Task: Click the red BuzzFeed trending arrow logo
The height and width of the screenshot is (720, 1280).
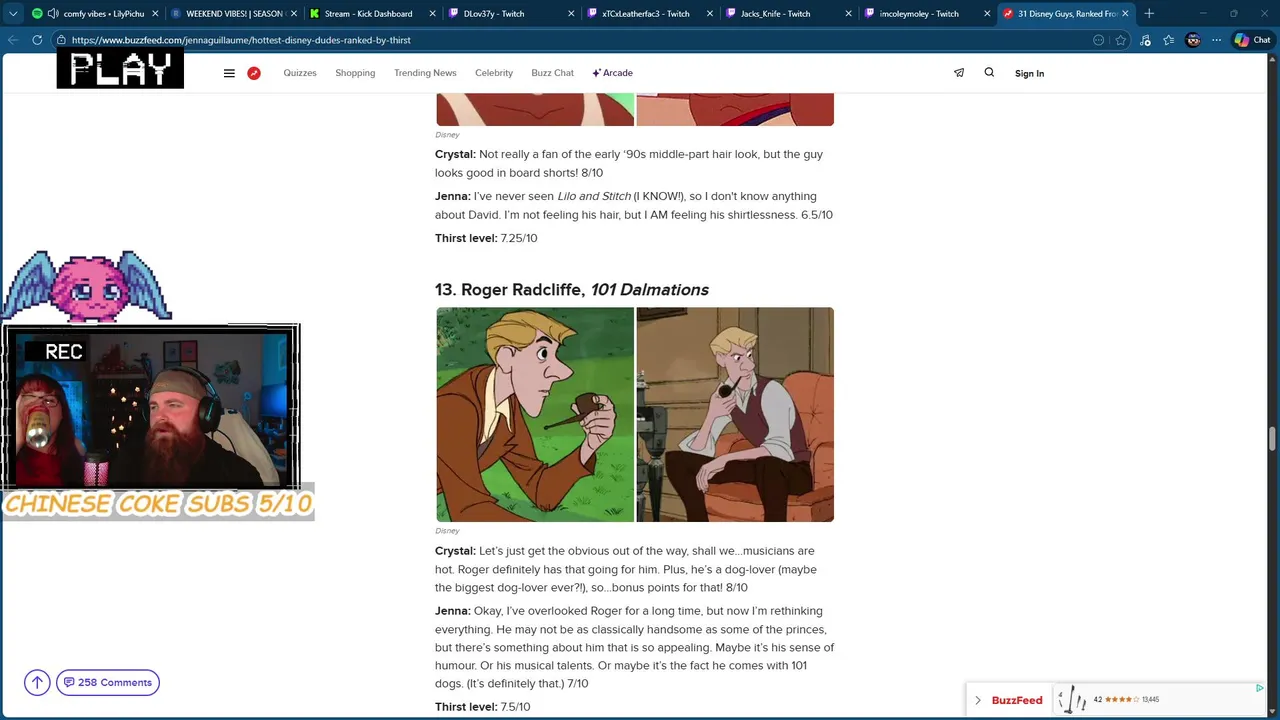Action: [254, 73]
